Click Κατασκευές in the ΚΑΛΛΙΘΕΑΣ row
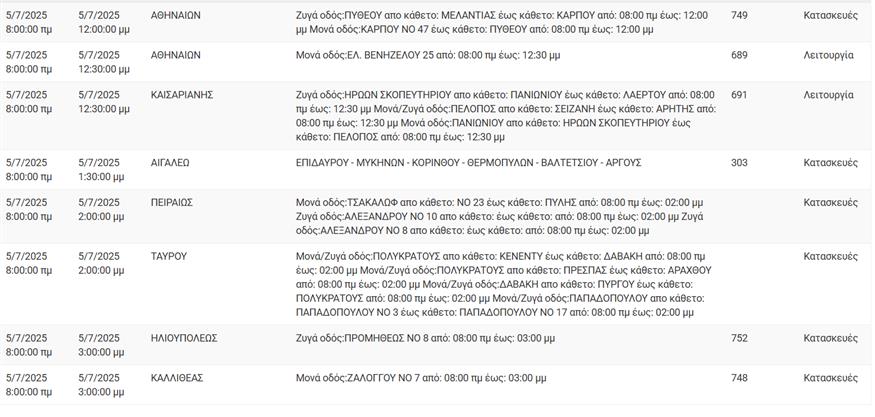The image size is (875, 417). pyautogui.click(x=830, y=378)
